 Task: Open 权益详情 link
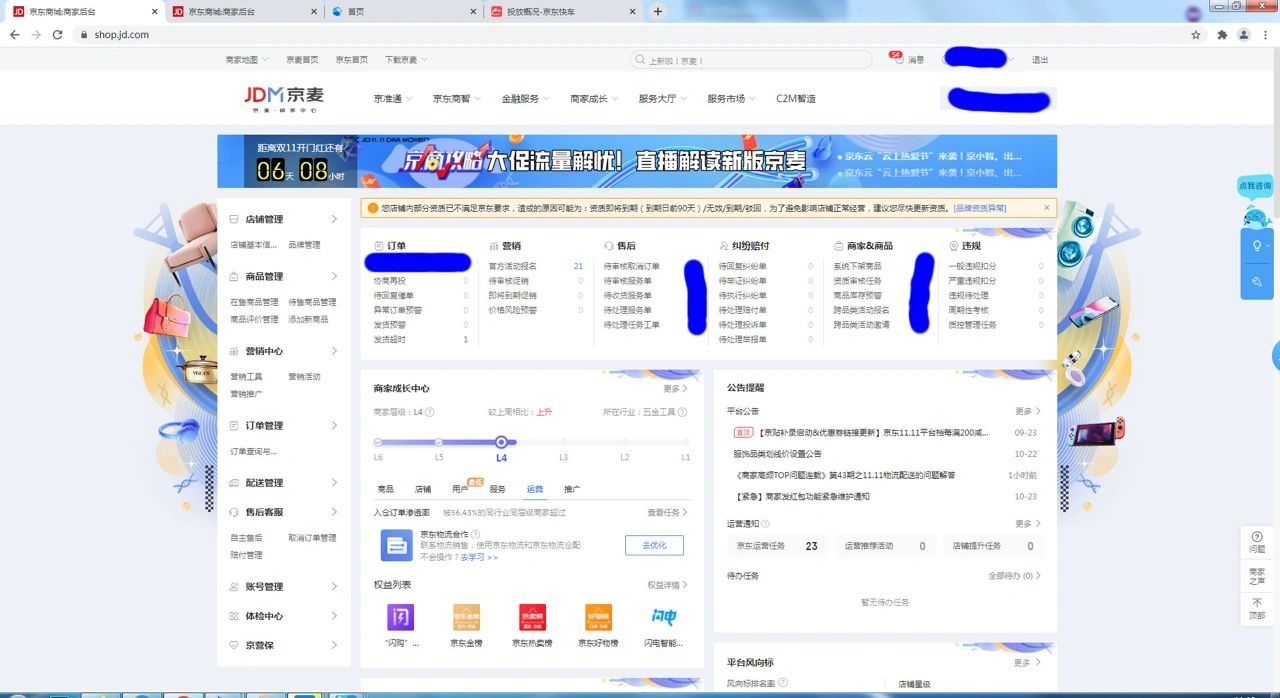pos(668,585)
